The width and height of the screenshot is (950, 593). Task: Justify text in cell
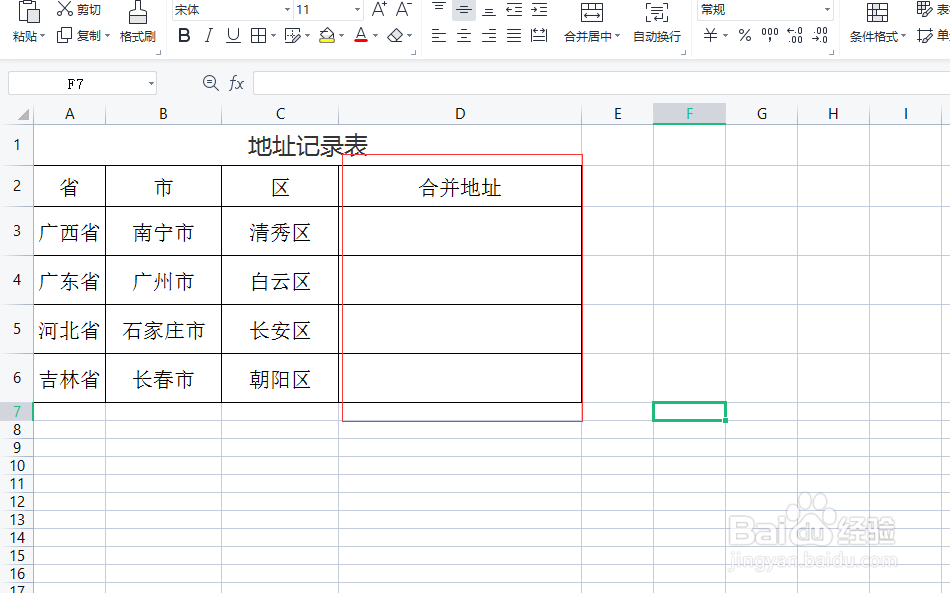pos(514,36)
